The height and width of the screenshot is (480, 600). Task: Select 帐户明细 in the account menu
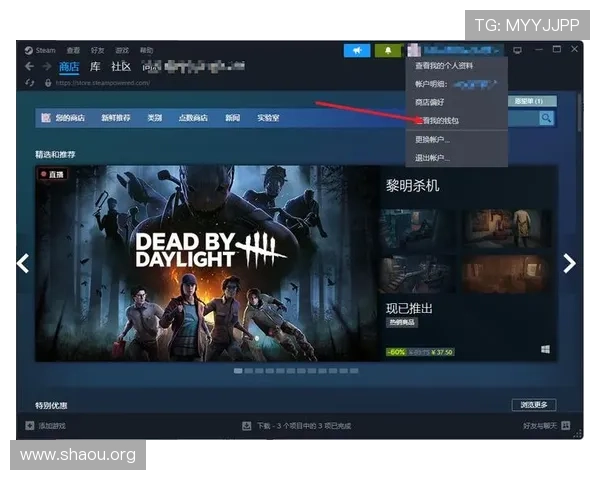(x=457, y=84)
